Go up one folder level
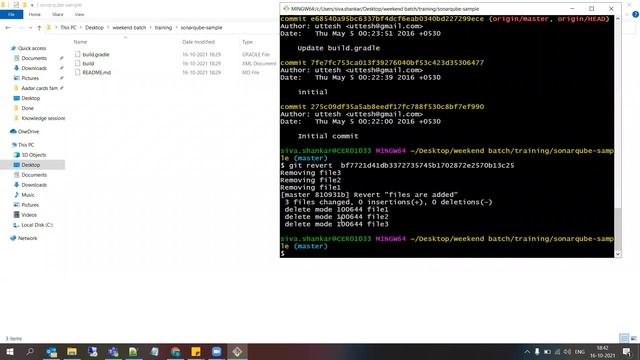 click(39, 28)
